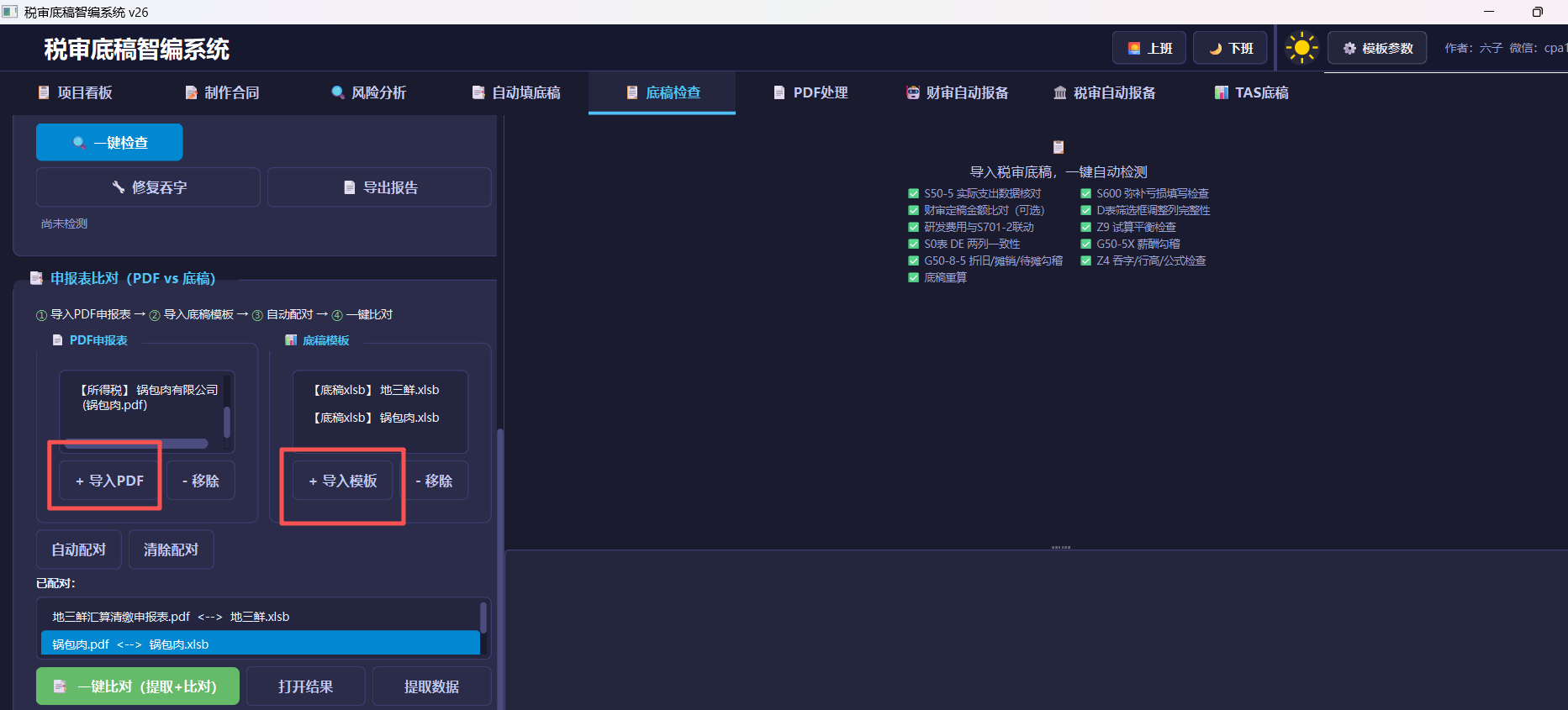This screenshot has width=1568, height=710.
Task: Select 【底稿xlsb】锅包肉.xlsb entry
Action: click(376, 418)
